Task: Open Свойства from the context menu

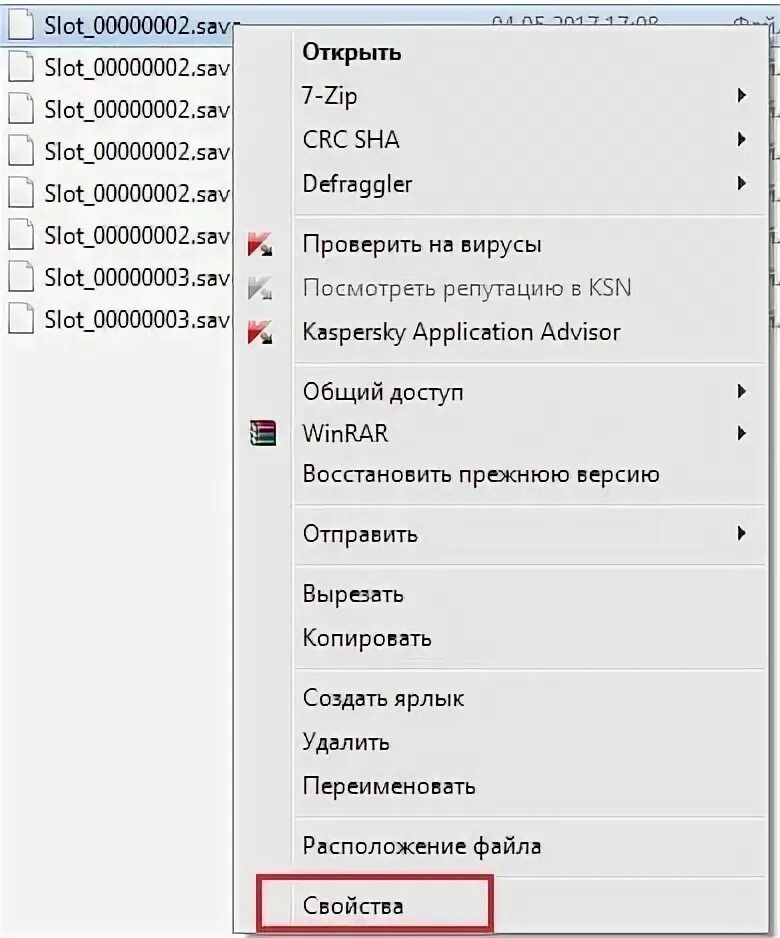Action: point(354,906)
